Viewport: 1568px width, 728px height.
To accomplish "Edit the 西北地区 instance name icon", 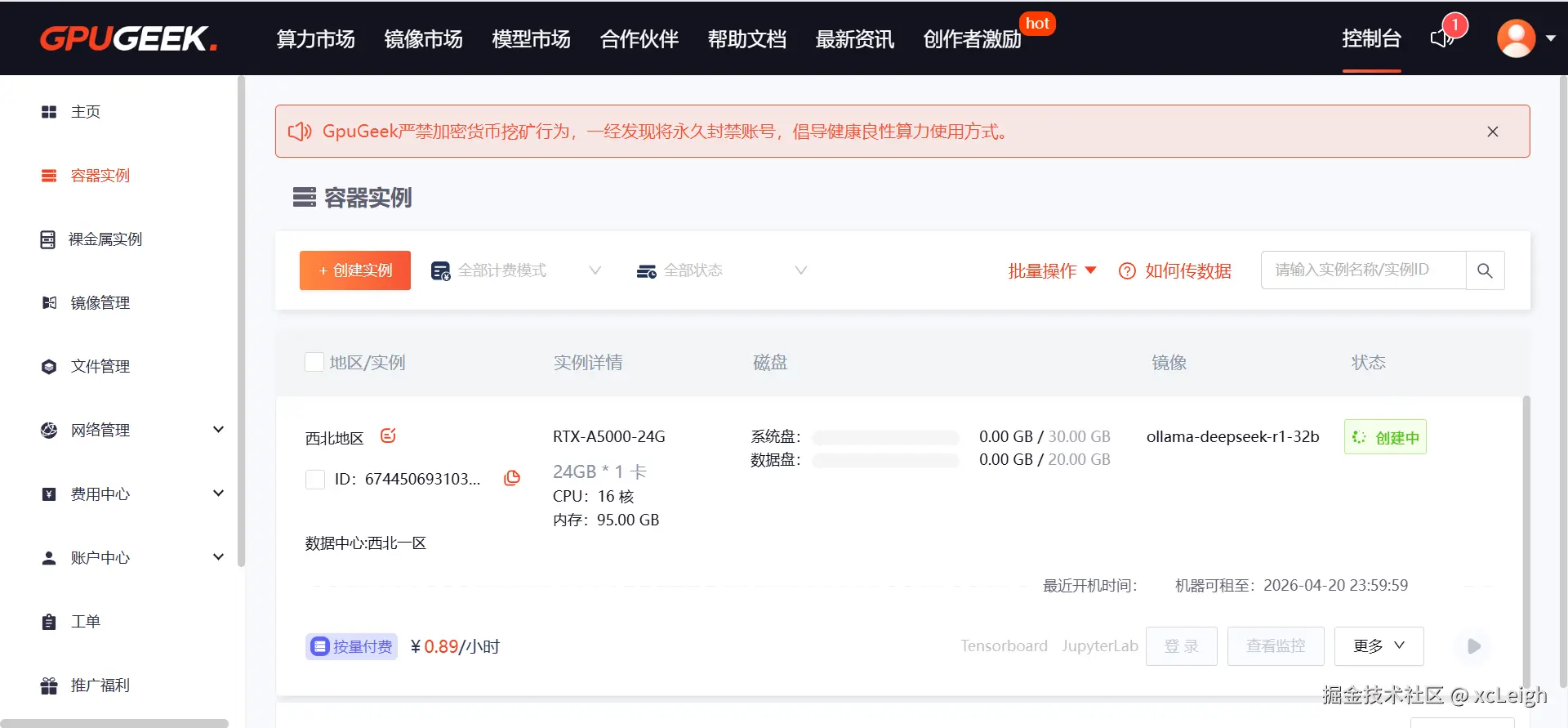I will 388,435.
